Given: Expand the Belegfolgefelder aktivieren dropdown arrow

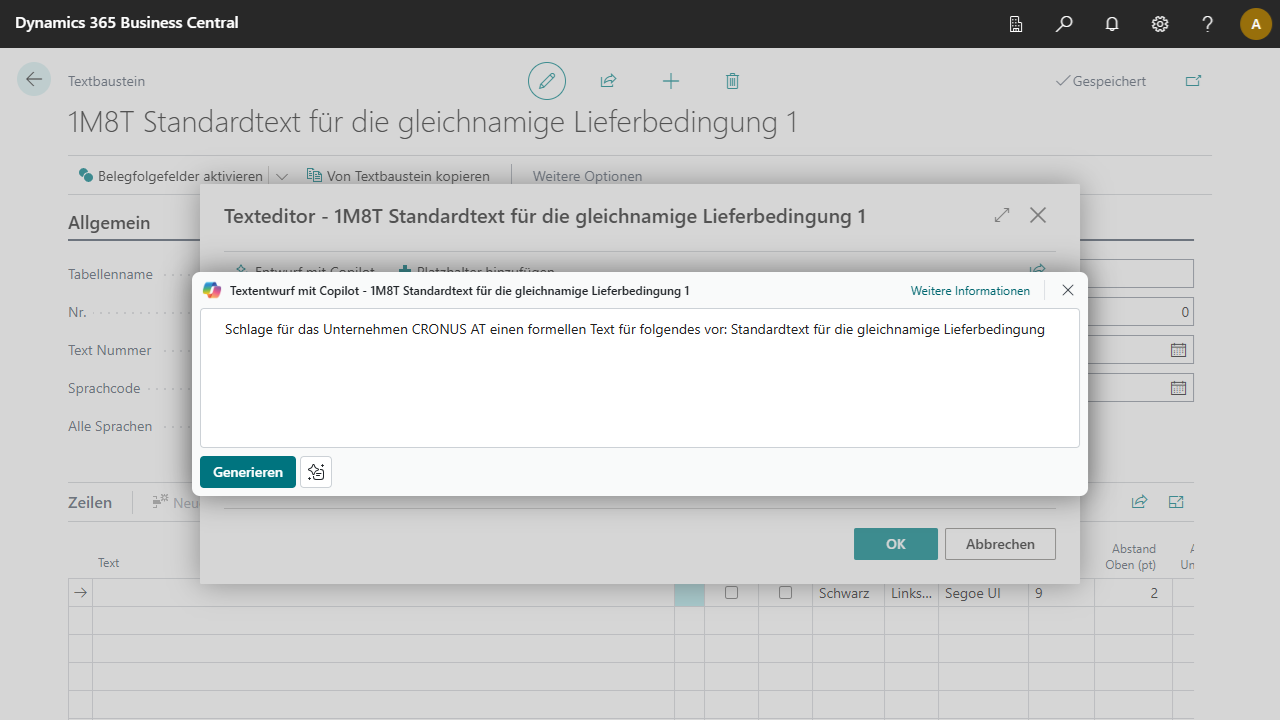Looking at the screenshot, I should tap(282, 176).
